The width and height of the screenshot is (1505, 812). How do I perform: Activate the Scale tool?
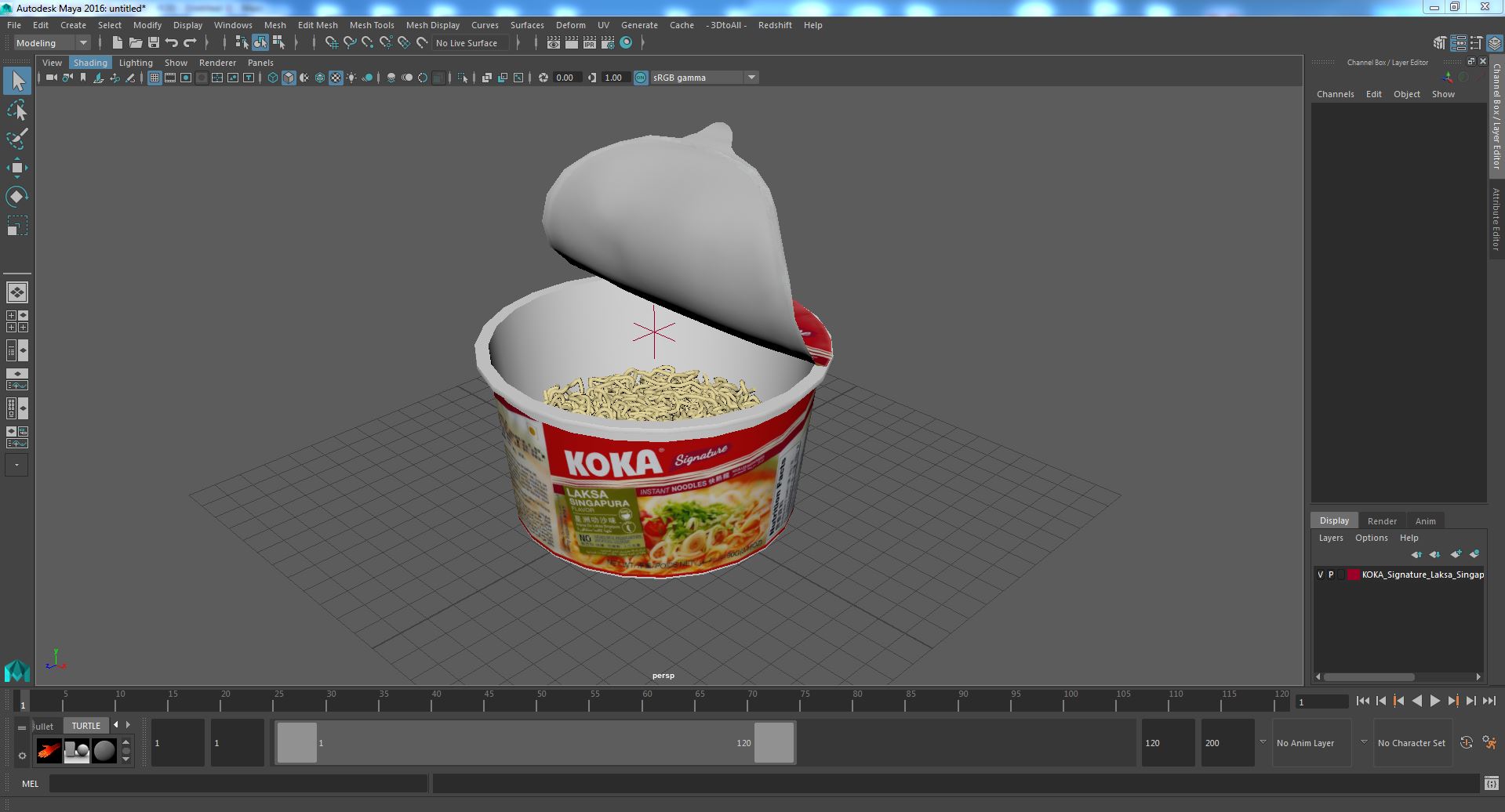[17, 226]
